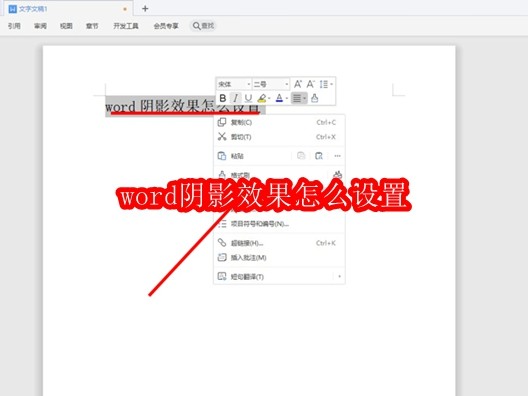Open 项目符号和编号(N) menu entry
The image size is (528, 396).
279,224
